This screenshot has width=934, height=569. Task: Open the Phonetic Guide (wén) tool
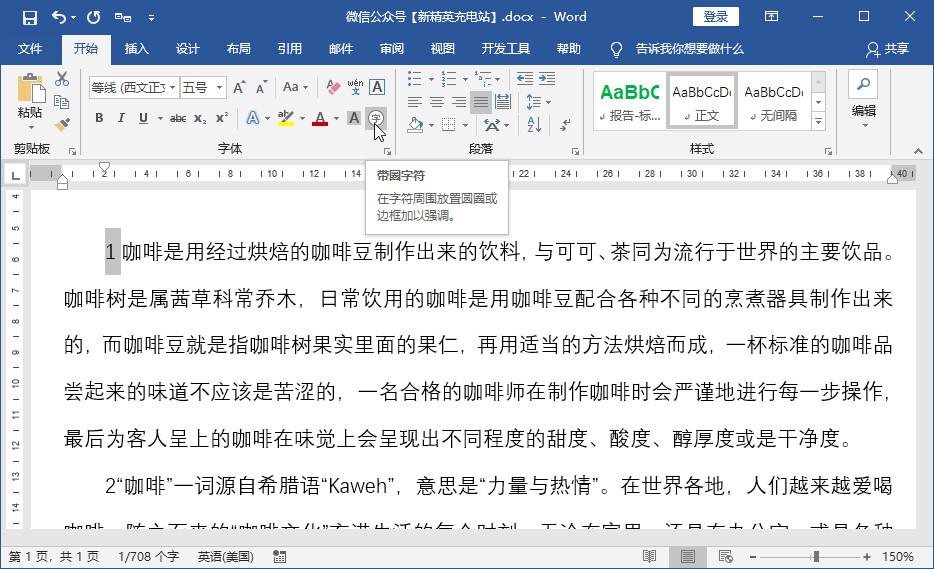[355, 88]
